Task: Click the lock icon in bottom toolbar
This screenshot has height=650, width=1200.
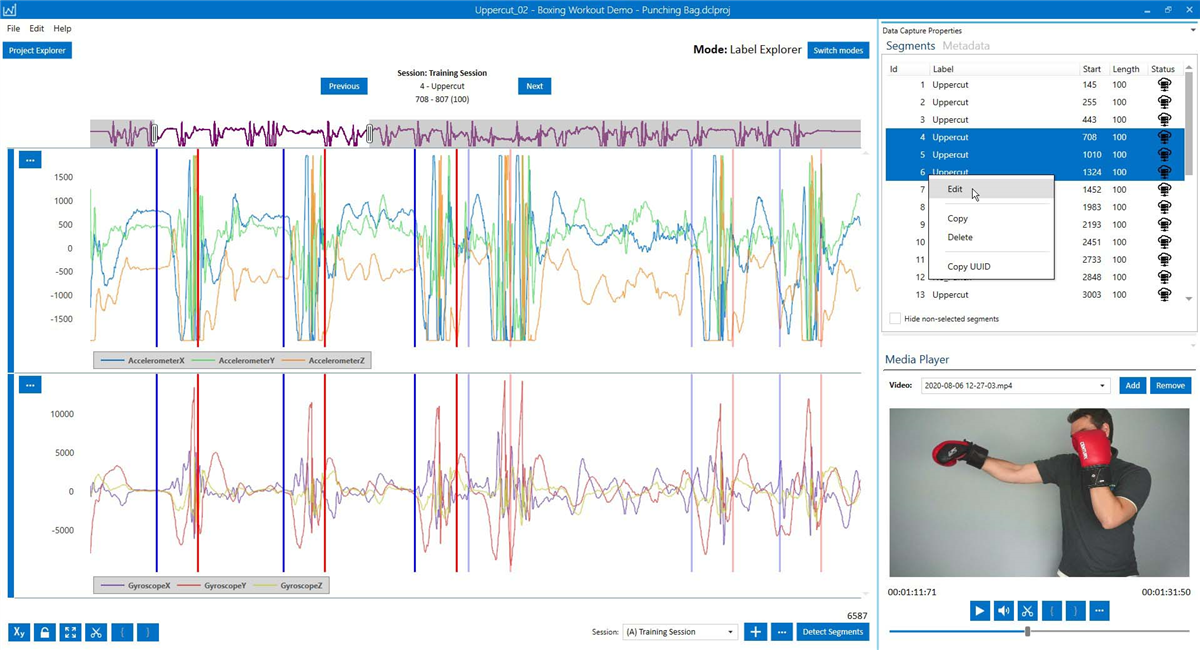Action: [x=44, y=632]
